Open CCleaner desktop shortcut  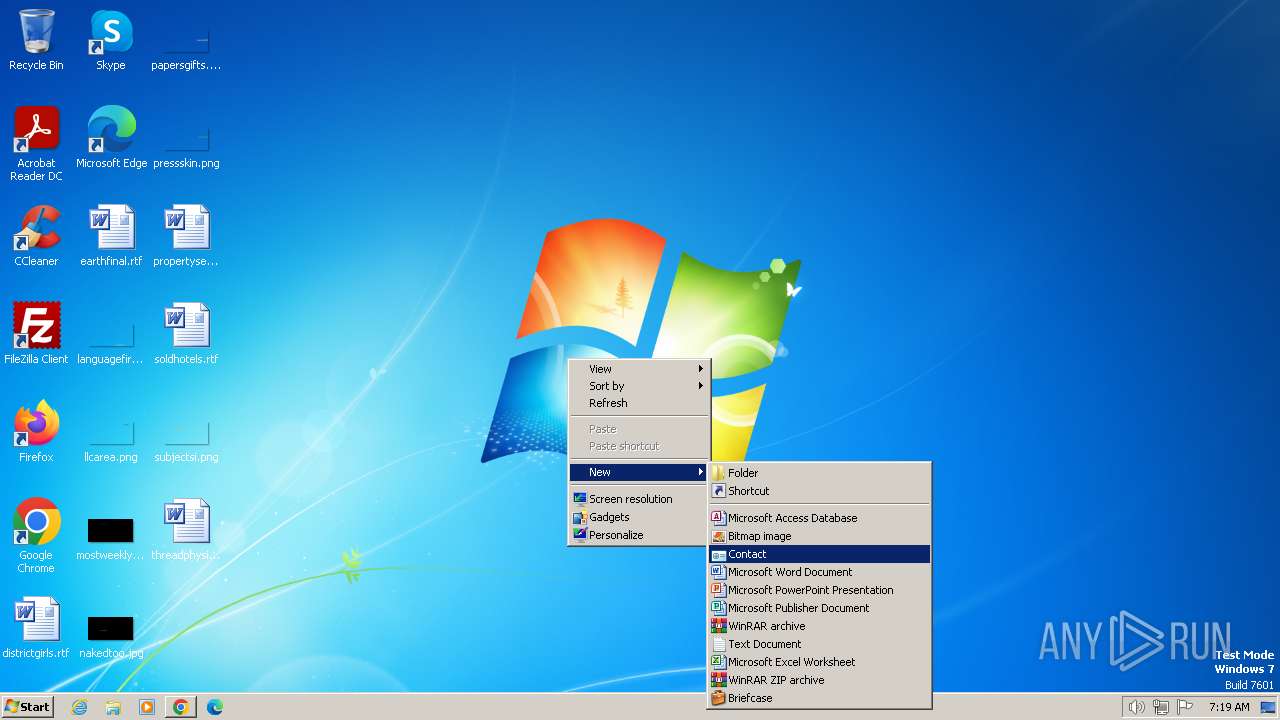[x=36, y=236]
